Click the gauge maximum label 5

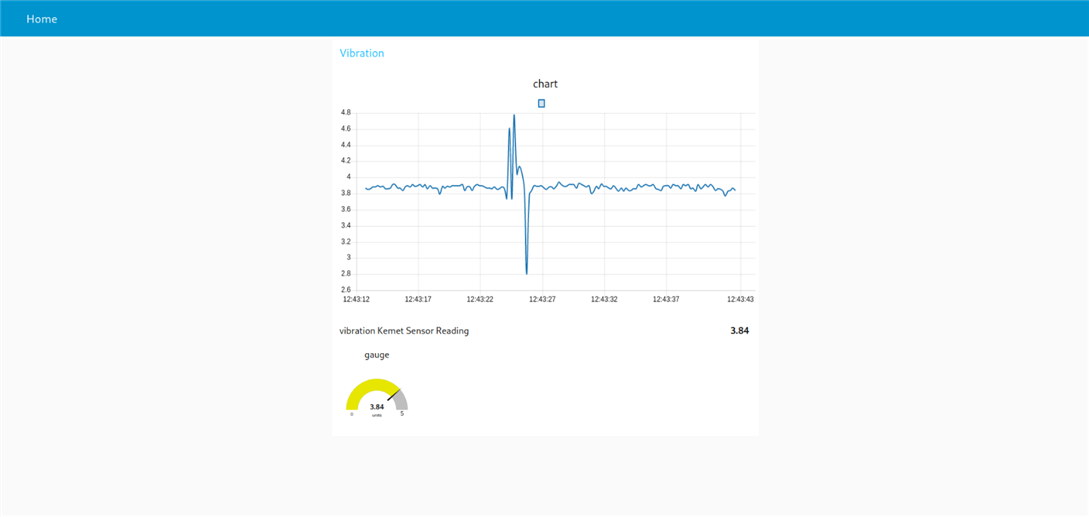pyautogui.click(x=402, y=413)
